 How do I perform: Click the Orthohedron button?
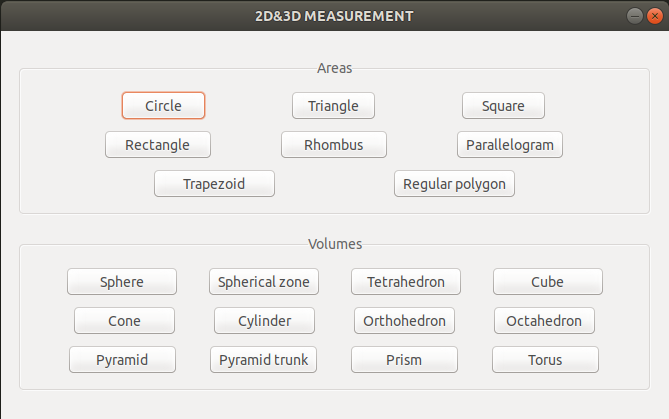pos(404,320)
